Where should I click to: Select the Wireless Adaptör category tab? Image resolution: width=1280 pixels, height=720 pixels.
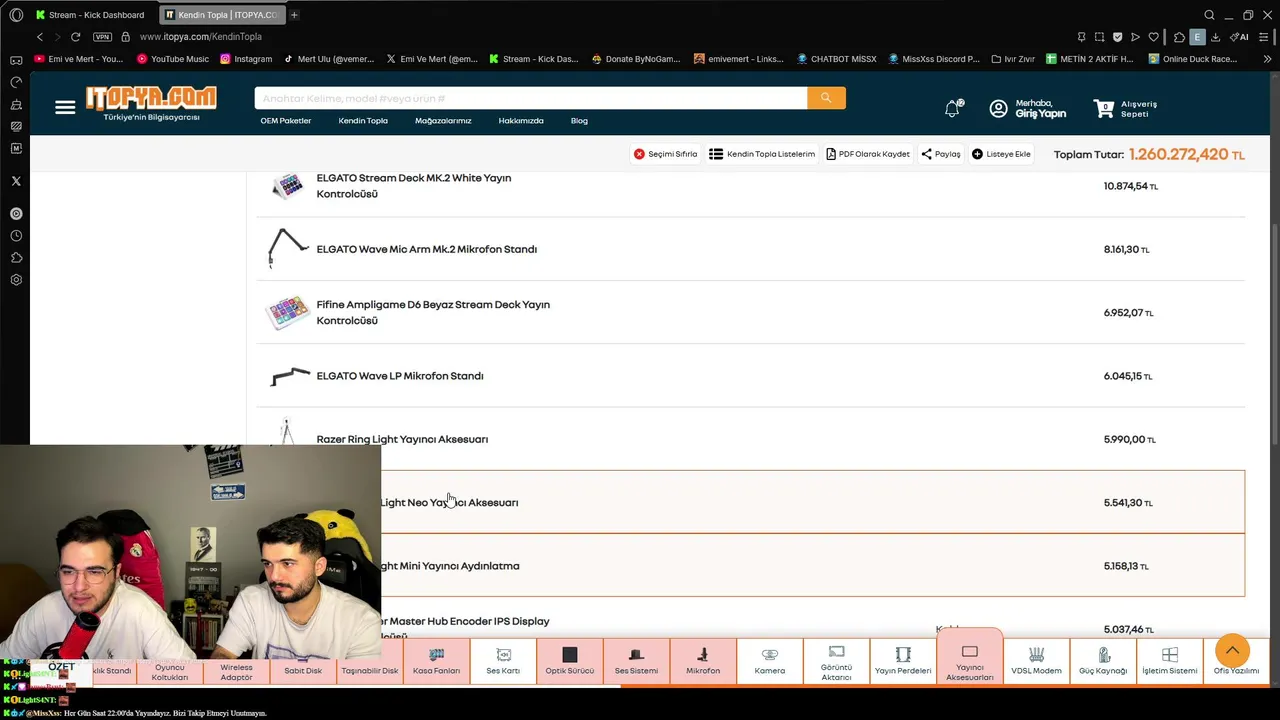(236, 670)
